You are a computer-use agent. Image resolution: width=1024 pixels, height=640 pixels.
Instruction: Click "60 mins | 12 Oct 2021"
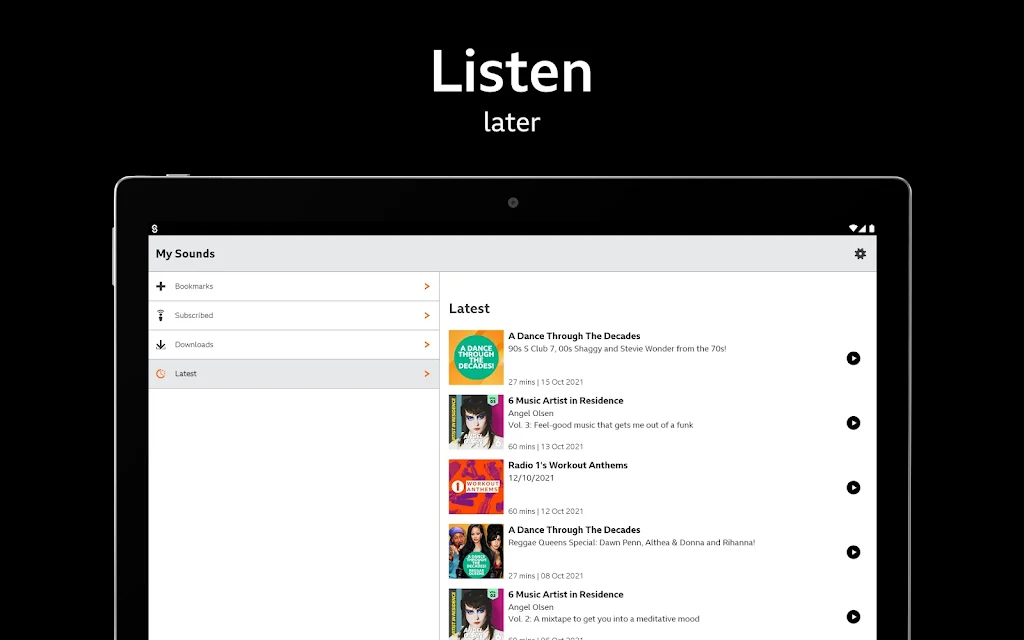[x=545, y=511]
